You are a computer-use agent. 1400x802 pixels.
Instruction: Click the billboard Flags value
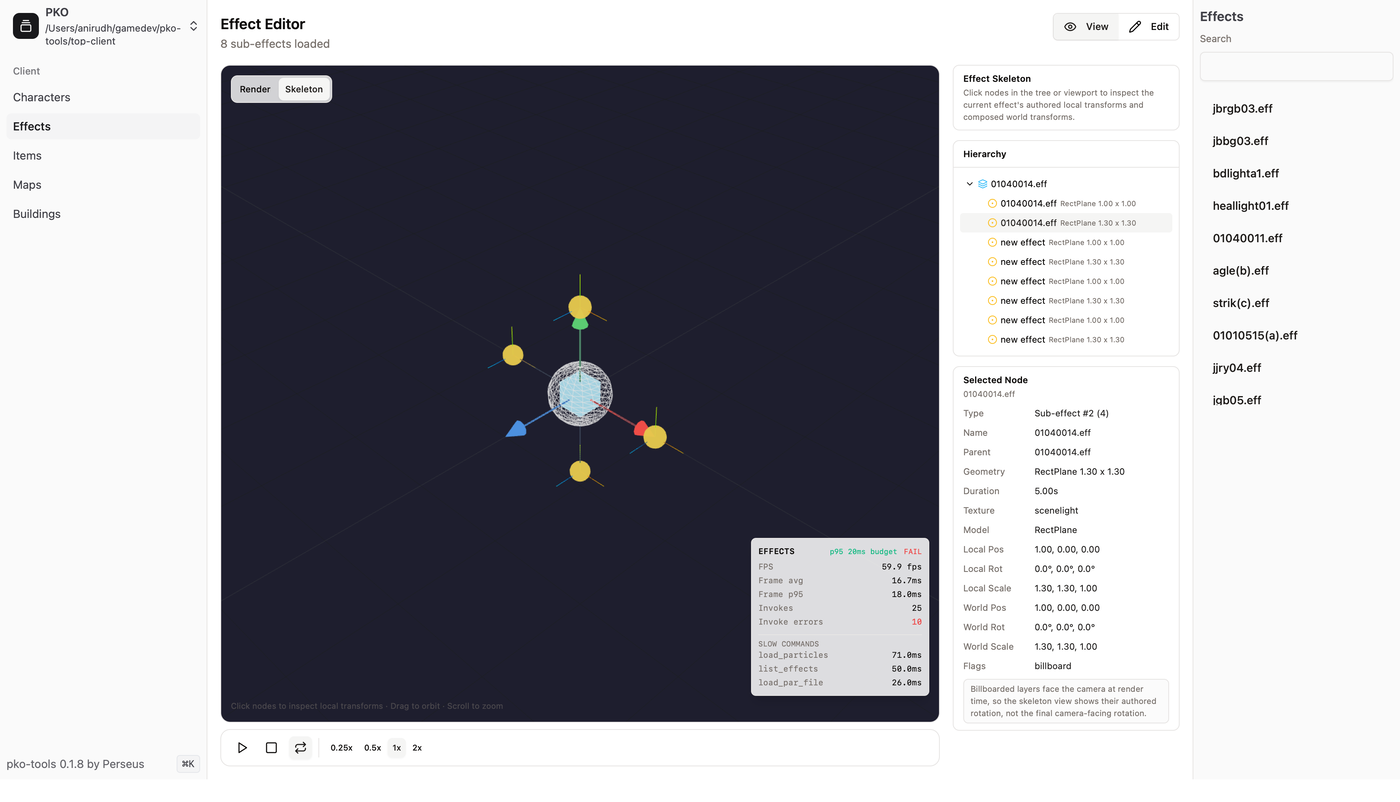(1053, 666)
